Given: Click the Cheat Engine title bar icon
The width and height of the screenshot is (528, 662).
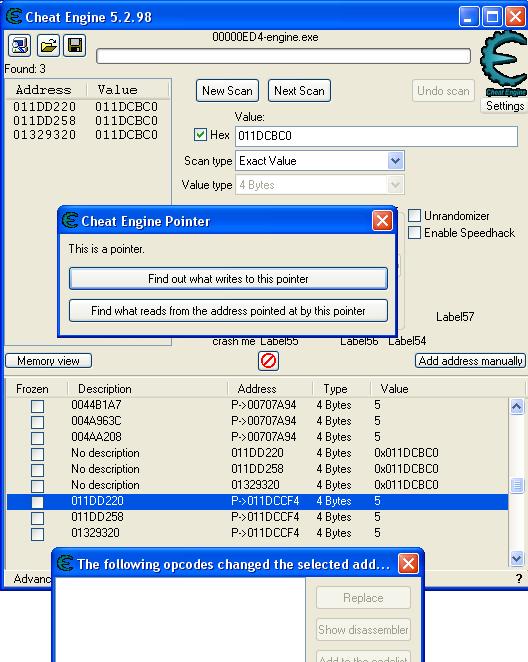Looking at the screenshot, I should pyautogui.click(x=14, y=17).
